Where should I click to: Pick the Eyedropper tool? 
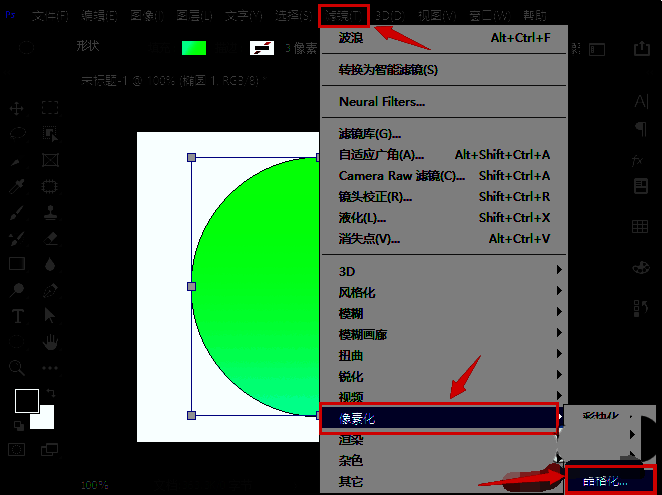point(17,186)
